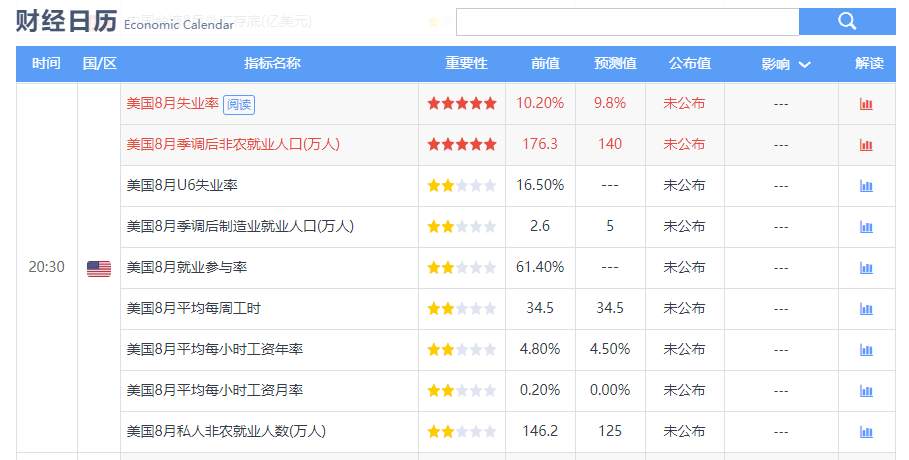
Task: Click into the calendar search field
Action: pos(627,22)
